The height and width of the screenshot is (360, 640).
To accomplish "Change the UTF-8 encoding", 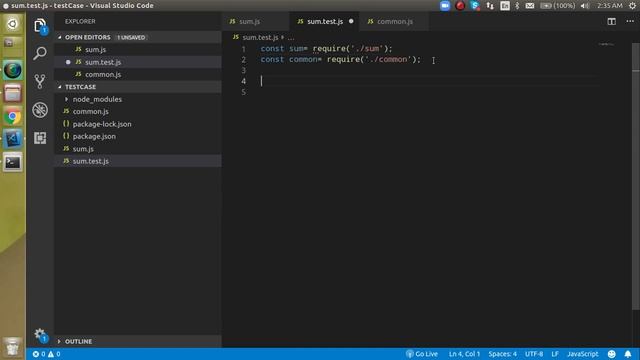I will pos(534,354).
